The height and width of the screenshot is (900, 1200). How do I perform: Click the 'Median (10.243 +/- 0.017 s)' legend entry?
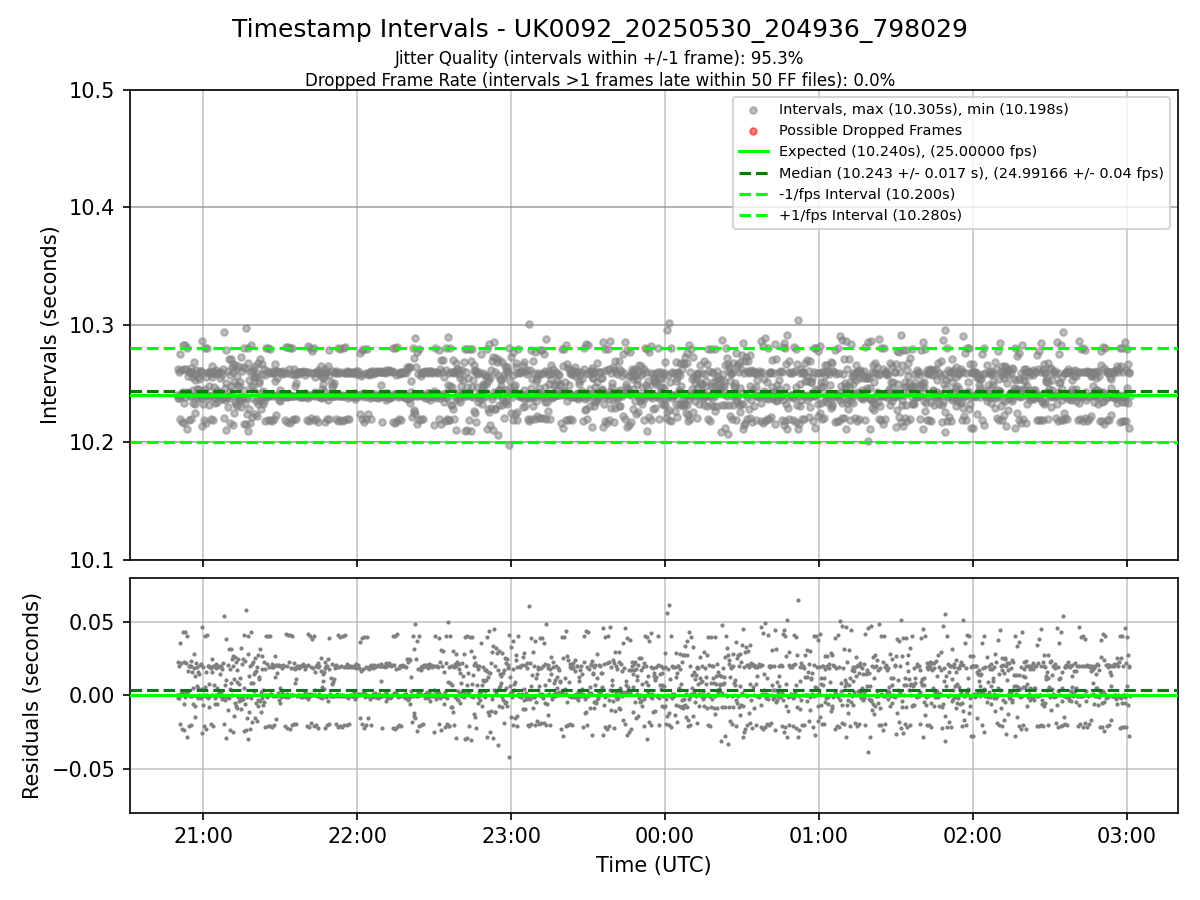tap(970, 172)
